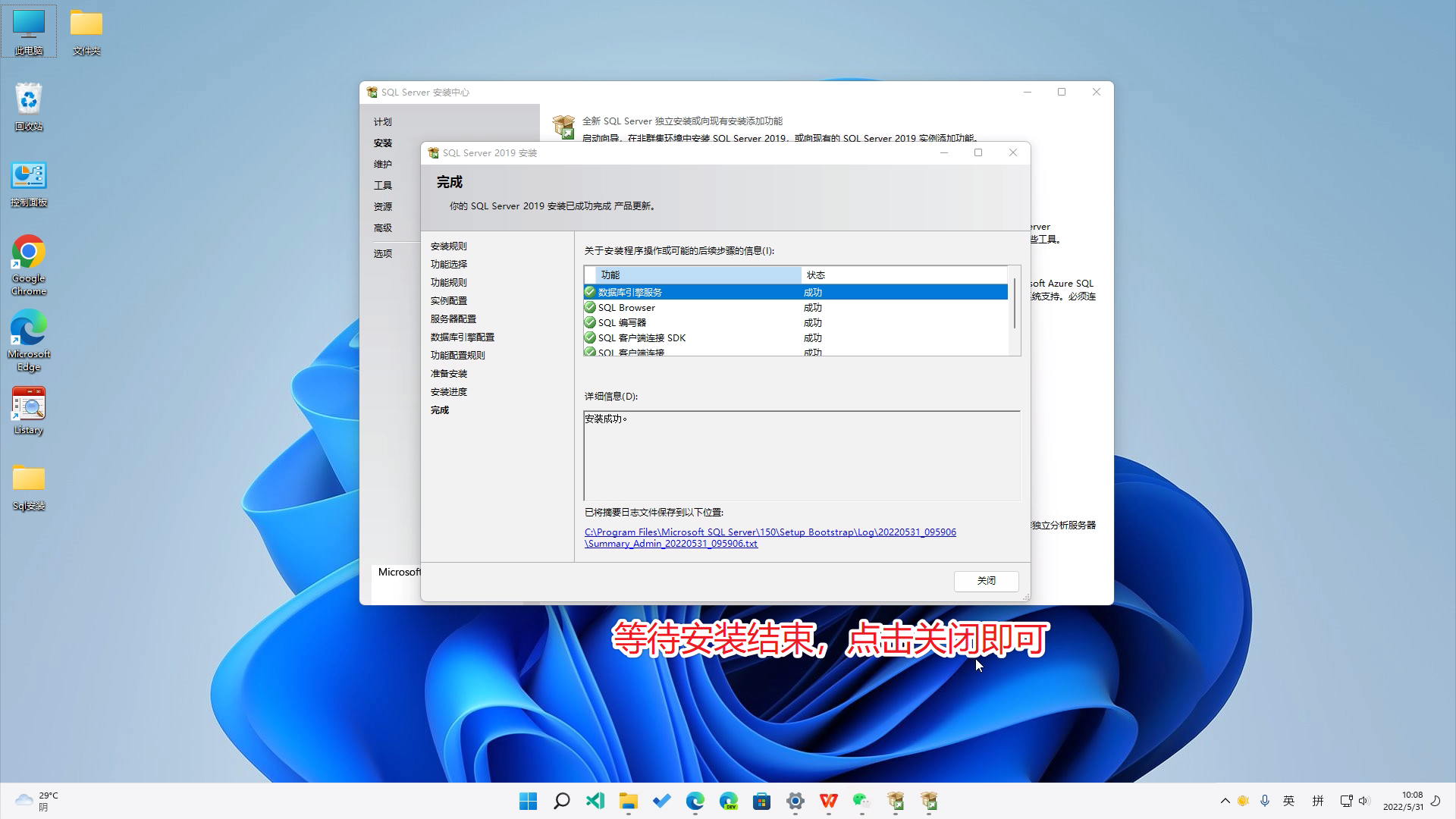Select the 功能选择 step
Image resolution: width=1456 pixels, height=819 pixels.
449,265
